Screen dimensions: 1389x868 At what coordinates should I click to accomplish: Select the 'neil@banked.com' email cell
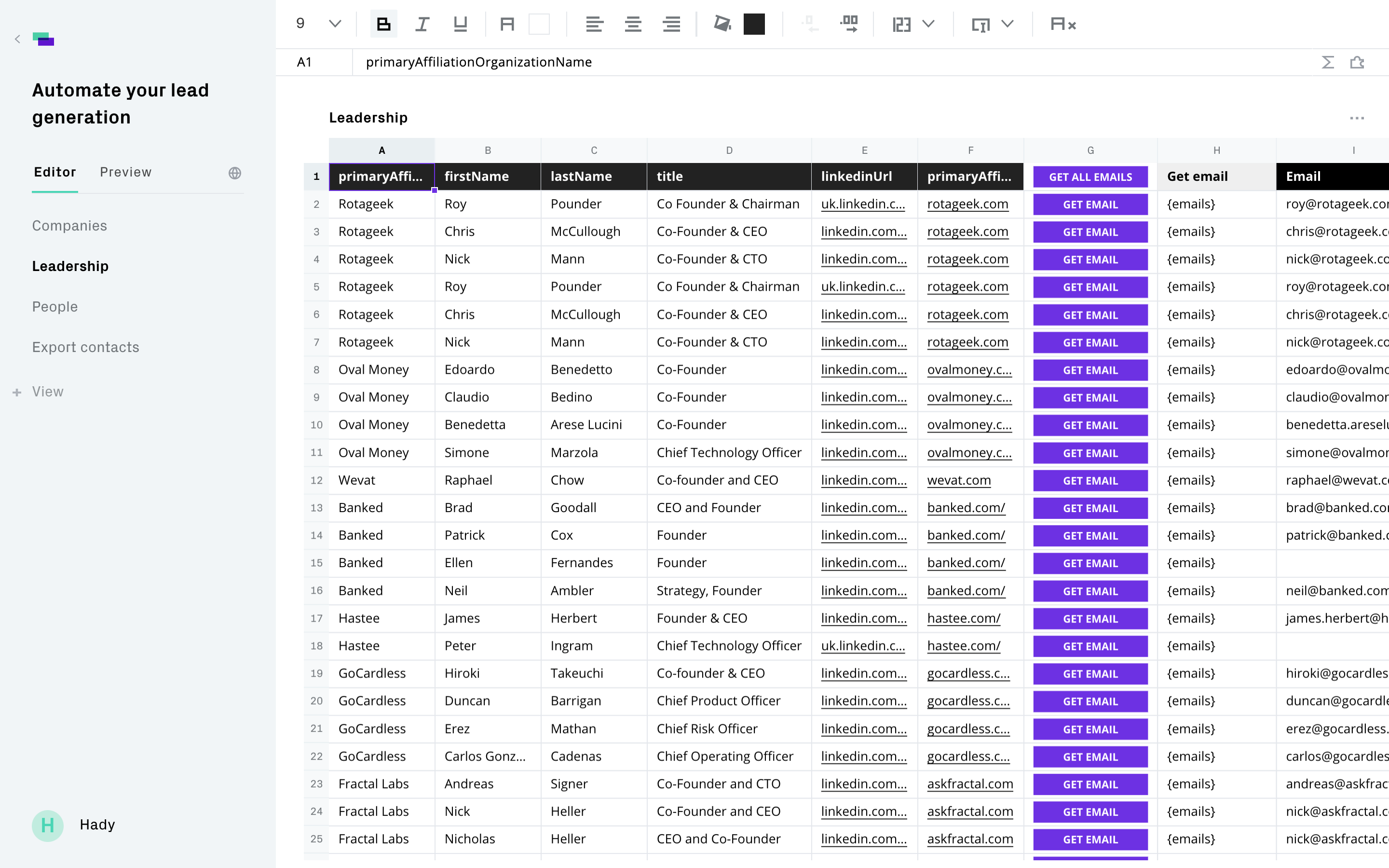pos(1332,591)
